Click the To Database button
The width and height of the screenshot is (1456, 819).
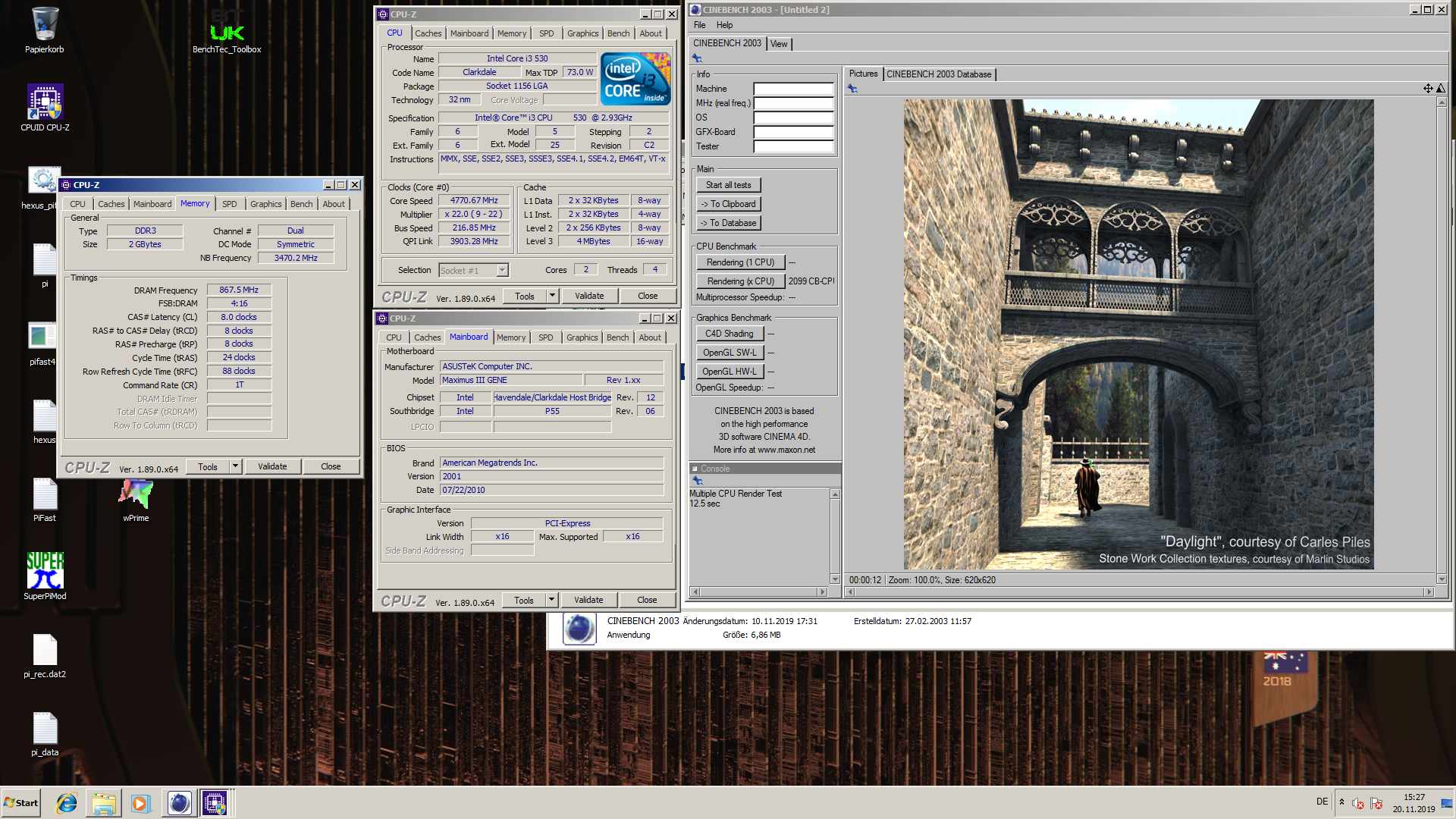point(728,223)
